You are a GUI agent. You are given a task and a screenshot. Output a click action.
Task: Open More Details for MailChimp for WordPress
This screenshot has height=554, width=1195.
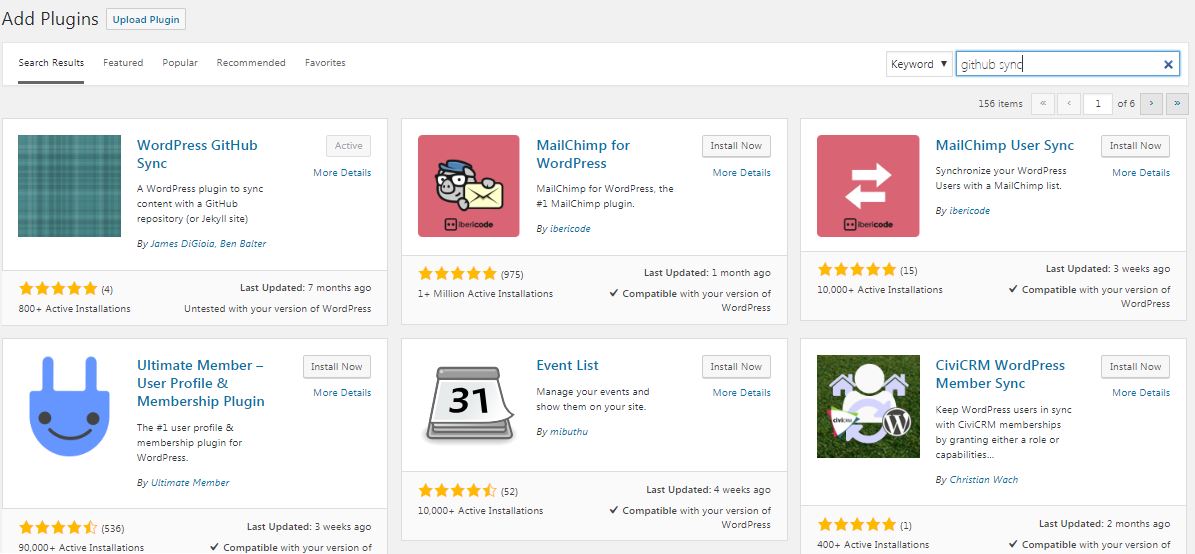coord(742,173)
